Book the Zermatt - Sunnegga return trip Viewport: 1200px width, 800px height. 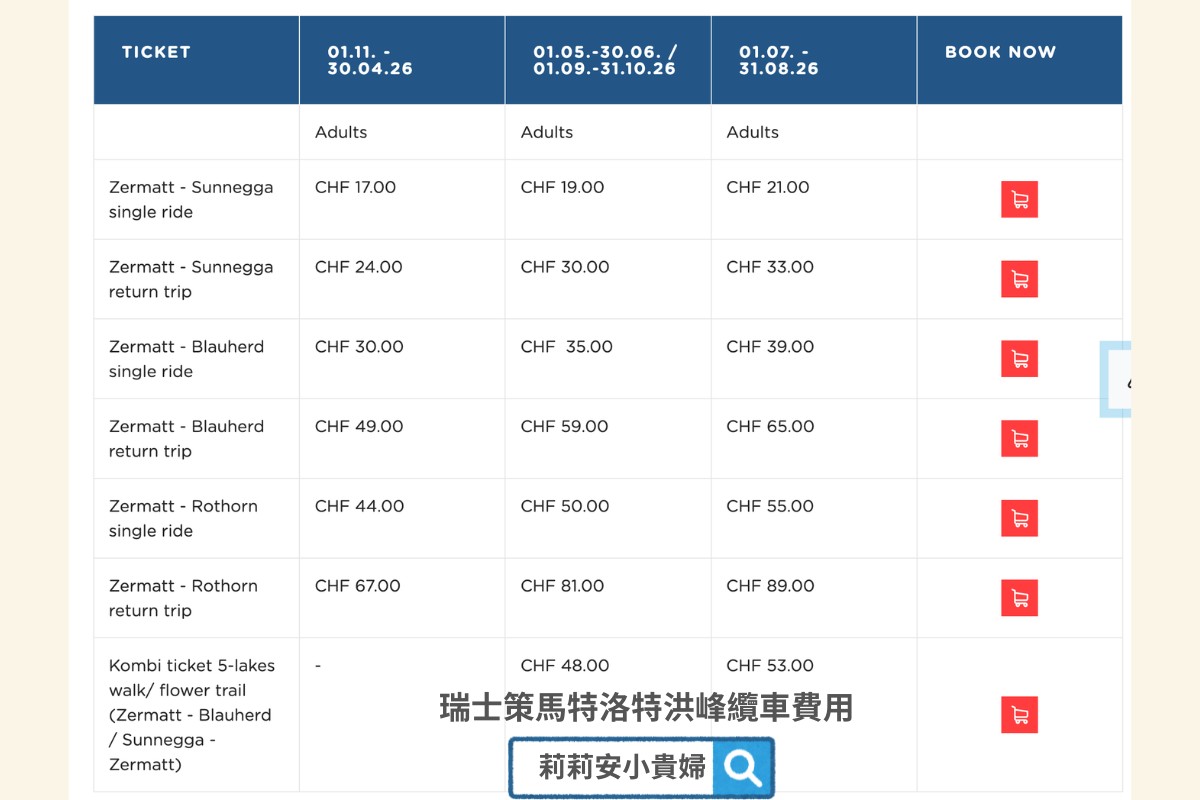[1019, 279]
